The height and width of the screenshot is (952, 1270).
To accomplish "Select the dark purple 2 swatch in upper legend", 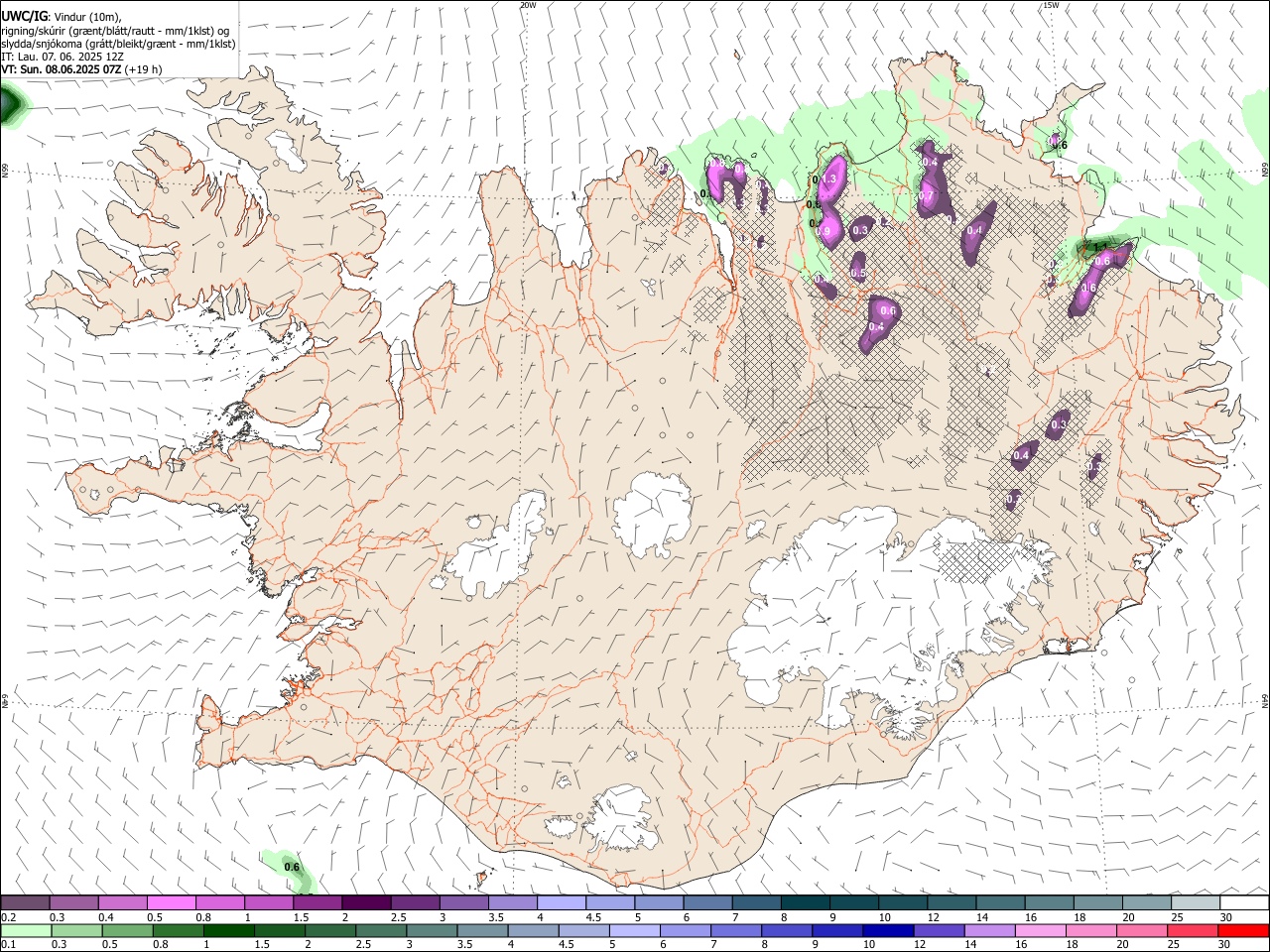I will coord(366,902).
